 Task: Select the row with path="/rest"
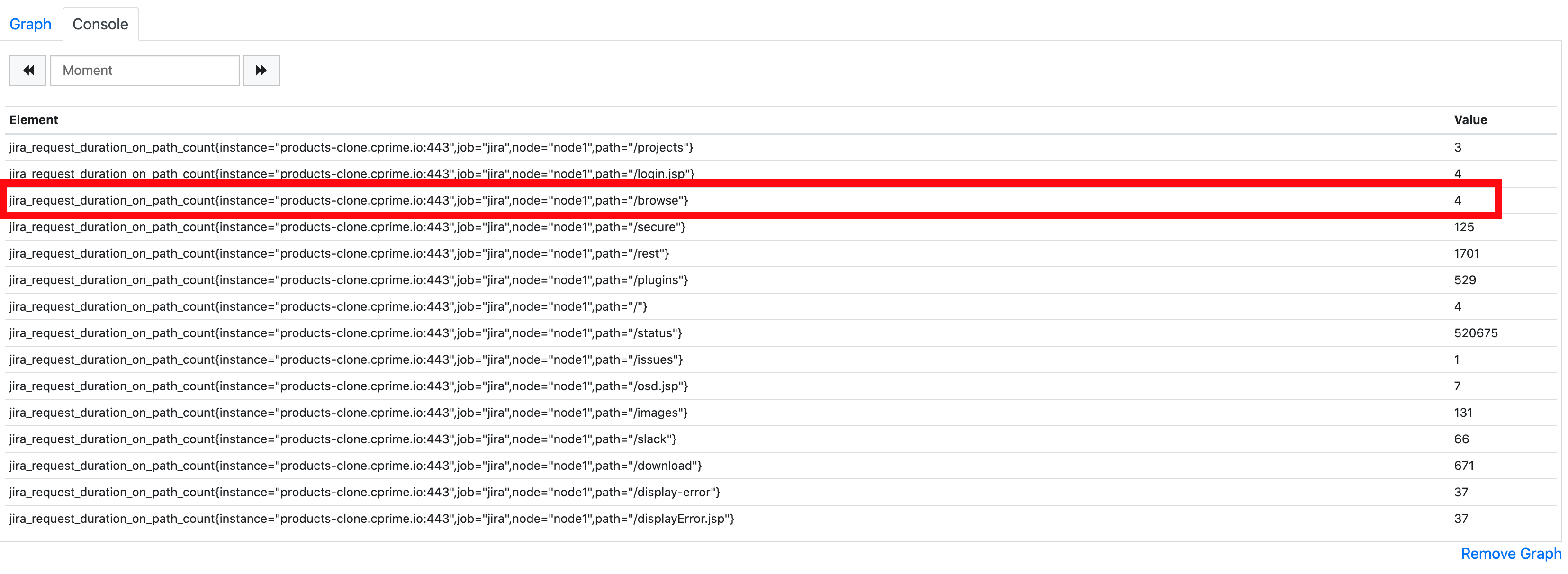[780, 253]
